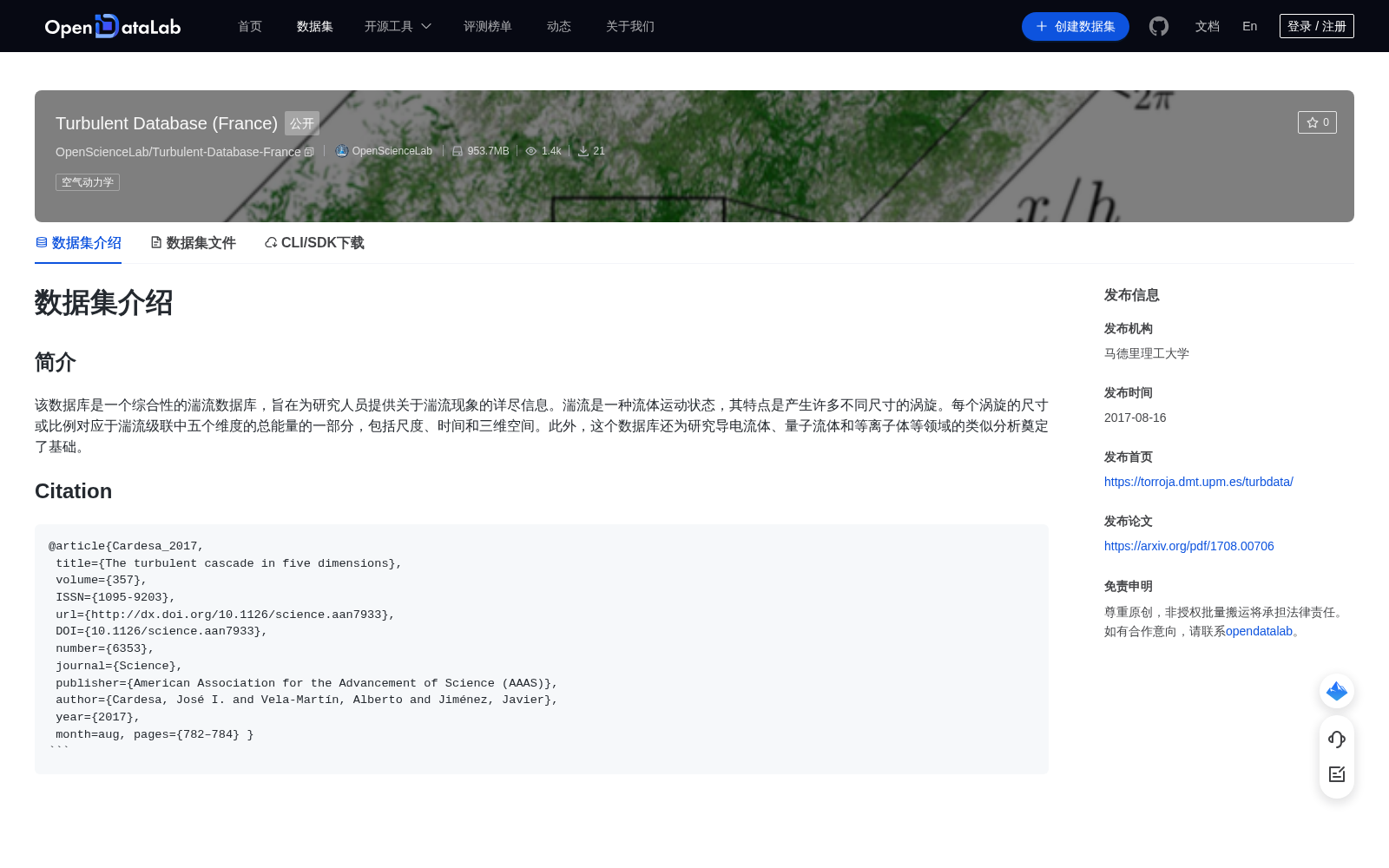
Task: Open the GitHub icon link
Action: click(1159, 26)
